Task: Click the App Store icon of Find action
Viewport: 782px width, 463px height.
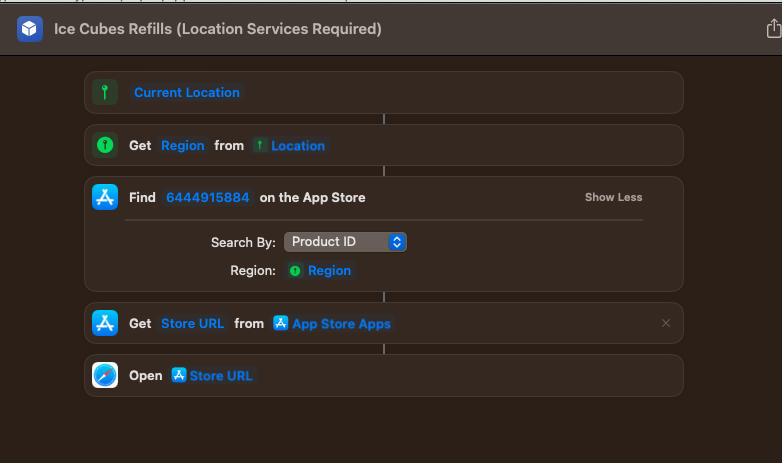Action: coord(105,197)
